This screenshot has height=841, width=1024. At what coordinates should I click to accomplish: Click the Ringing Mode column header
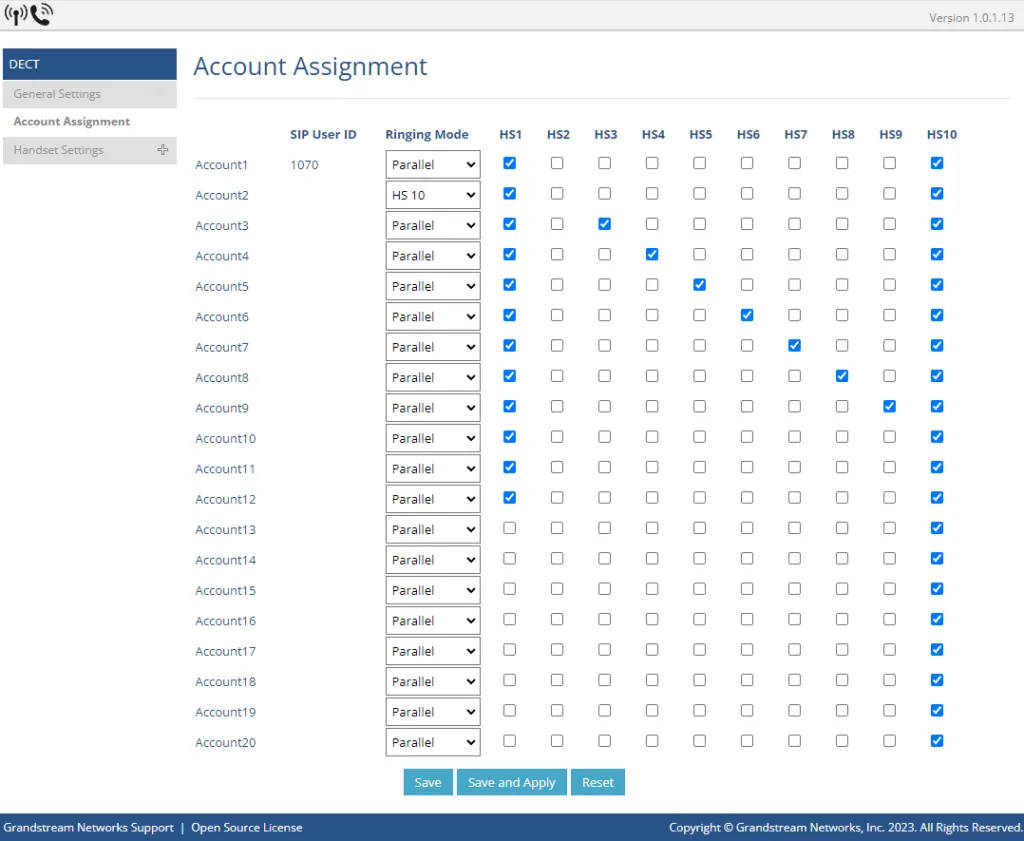pyautogui.click(x=426, y=135)
